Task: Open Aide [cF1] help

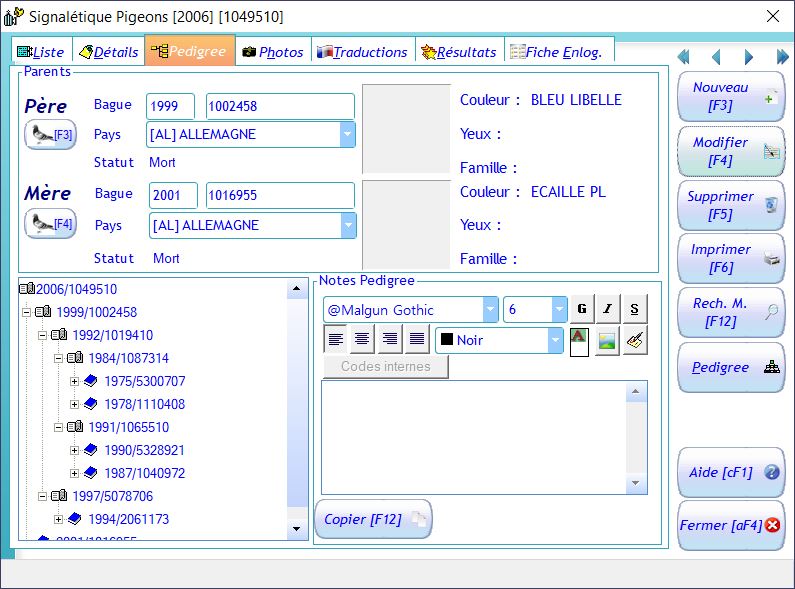Action: [x=731, y=472]
